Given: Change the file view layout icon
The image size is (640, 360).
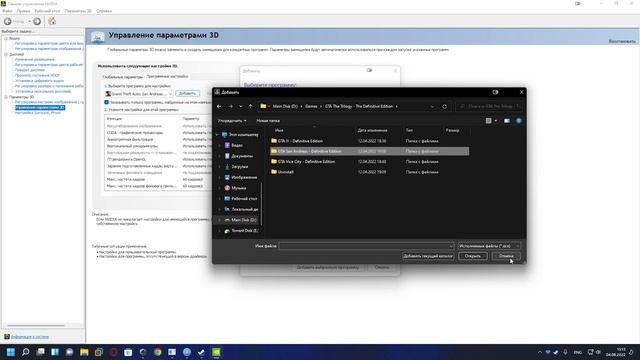Looking at the screenshot, I should point(489,121).
